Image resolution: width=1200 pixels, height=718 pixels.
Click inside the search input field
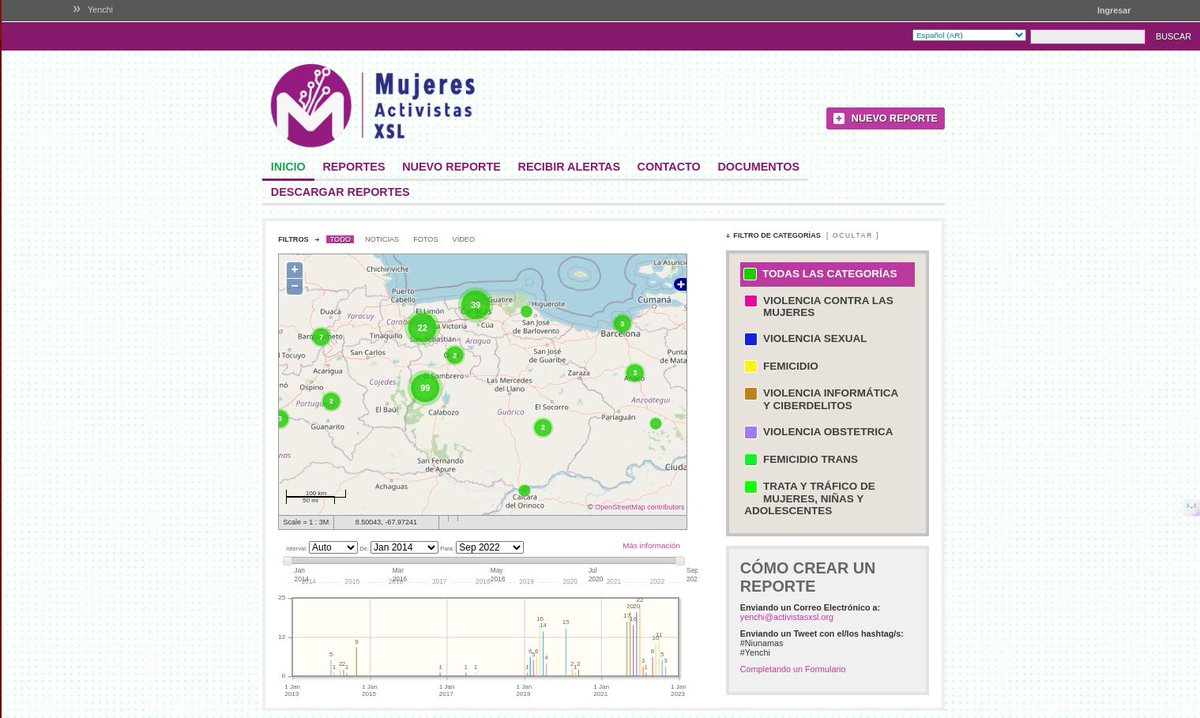click(1087, 36)
